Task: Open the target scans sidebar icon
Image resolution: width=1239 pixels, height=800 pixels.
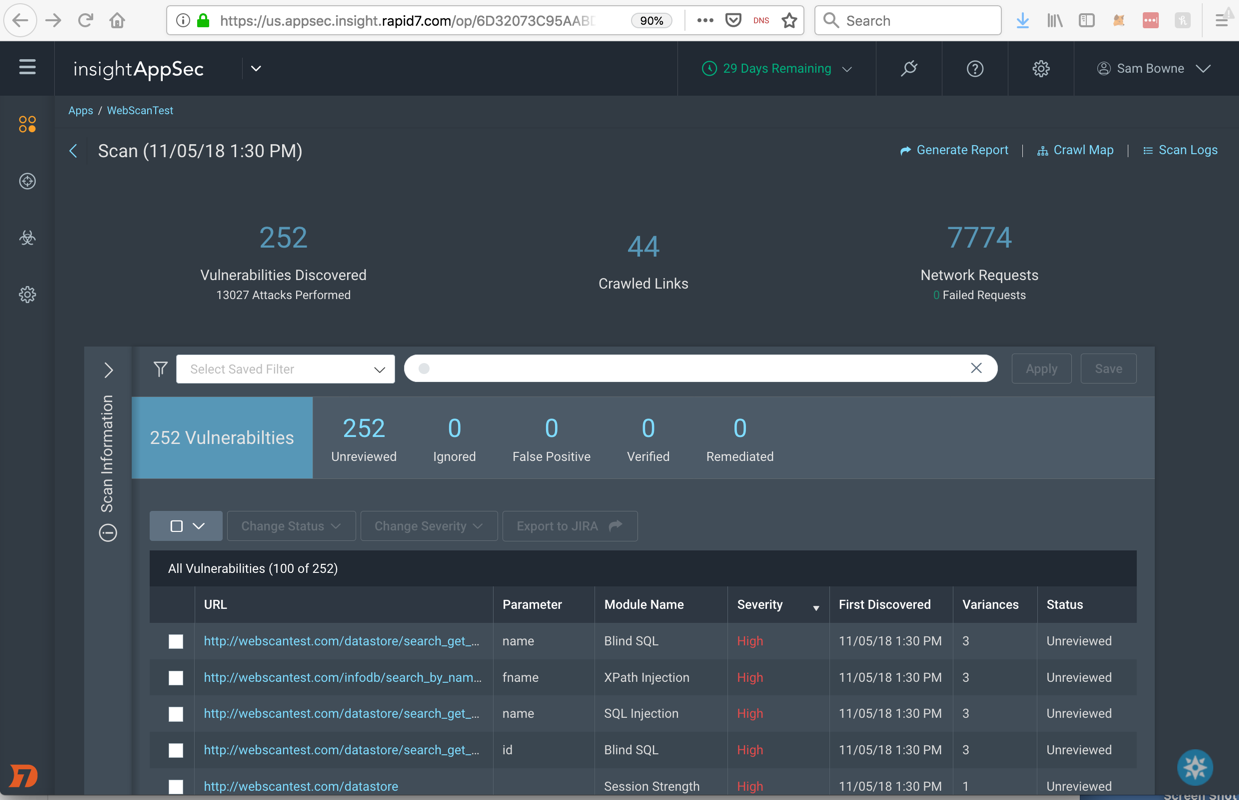Action: coord(27,181)
